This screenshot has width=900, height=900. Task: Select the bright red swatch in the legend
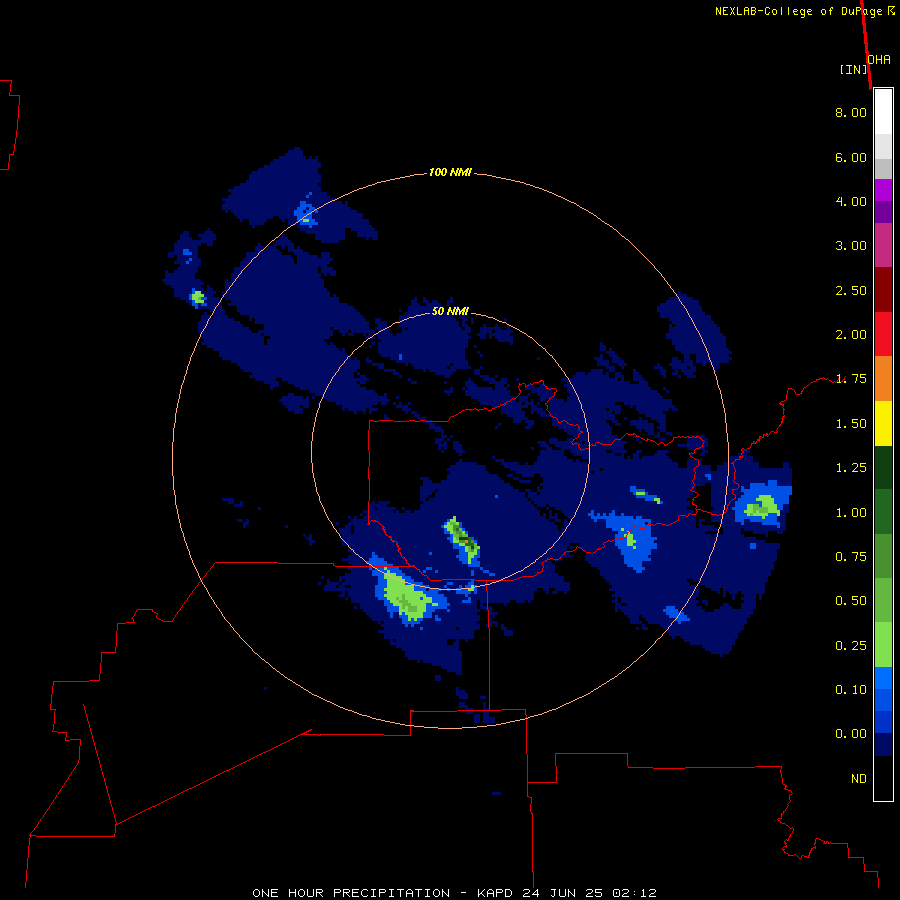click(883, 335)
